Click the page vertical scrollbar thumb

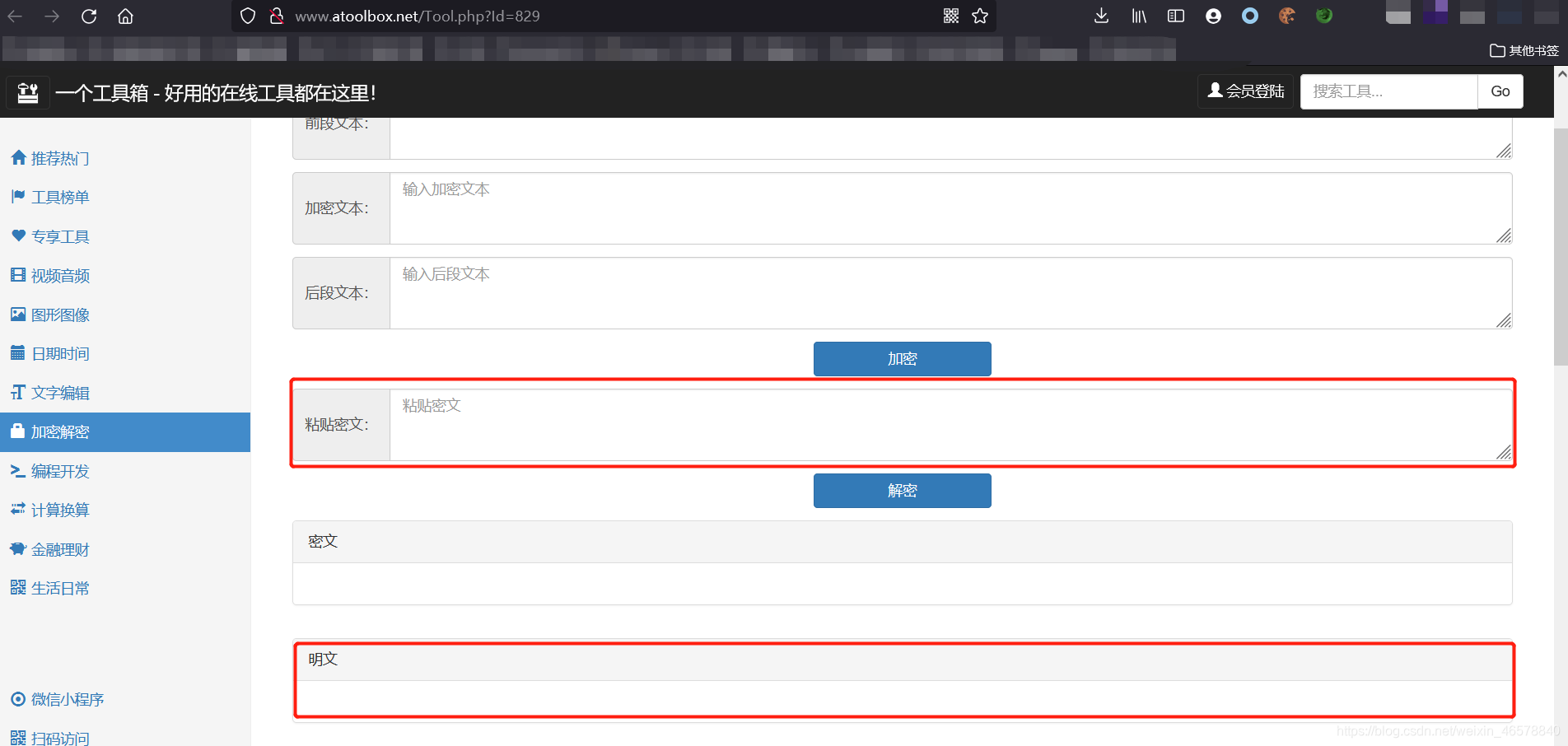click(x=1561, y=247)
